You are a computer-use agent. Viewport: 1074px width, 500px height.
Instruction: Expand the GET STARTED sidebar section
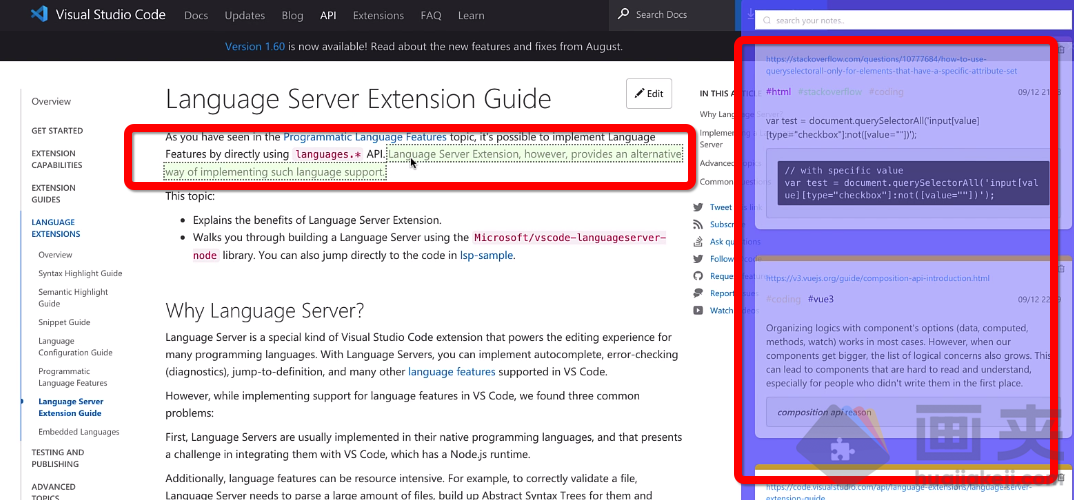click(x=57, y=131)
